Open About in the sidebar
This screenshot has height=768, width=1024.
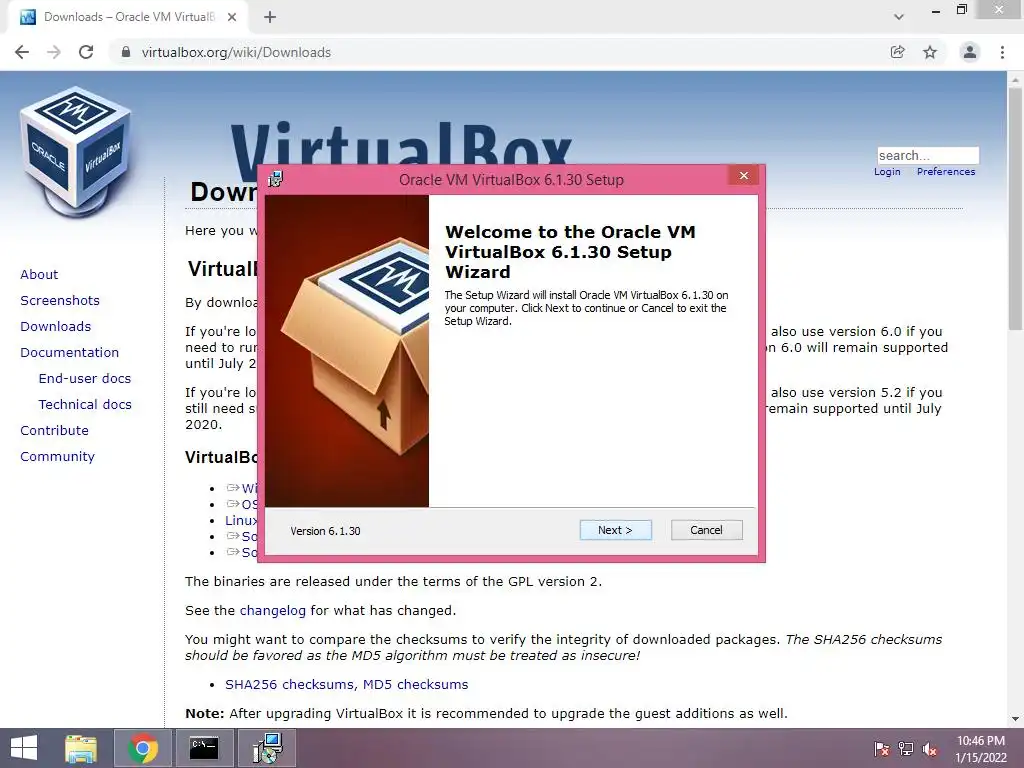39,274
